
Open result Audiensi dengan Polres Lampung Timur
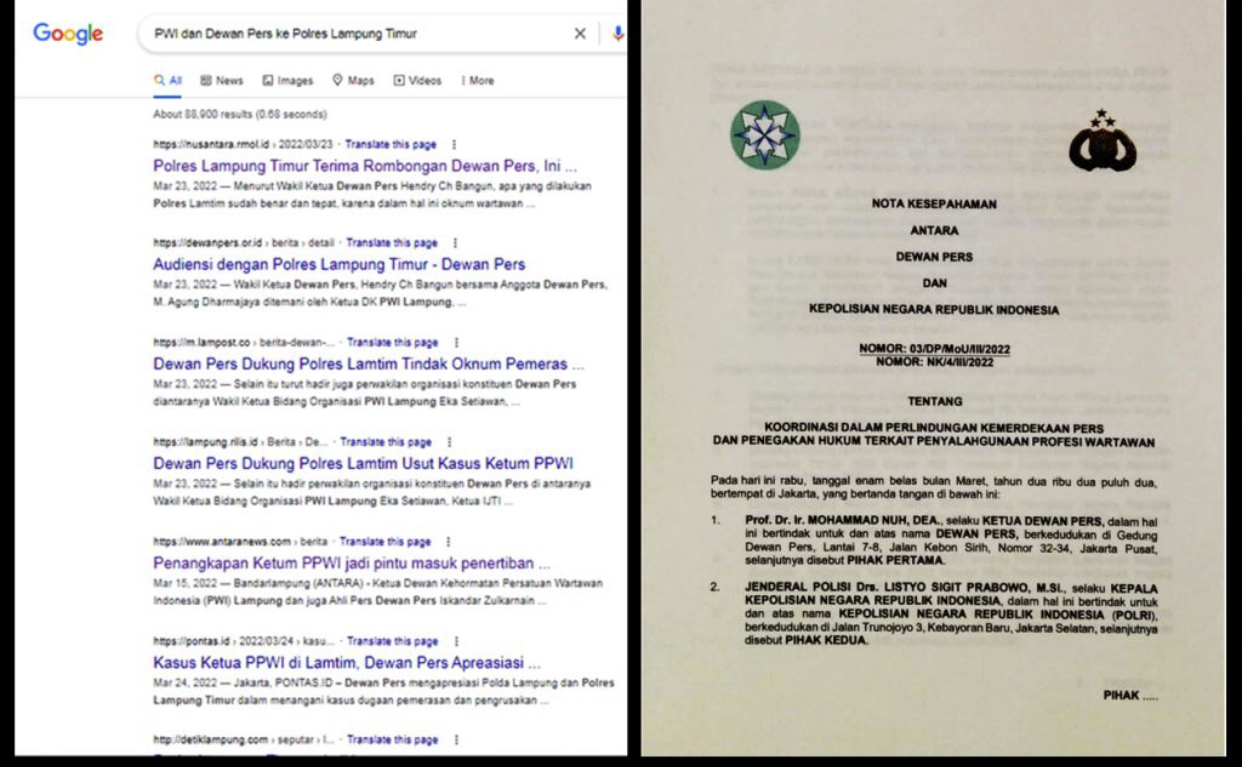(x=339, y=264)
